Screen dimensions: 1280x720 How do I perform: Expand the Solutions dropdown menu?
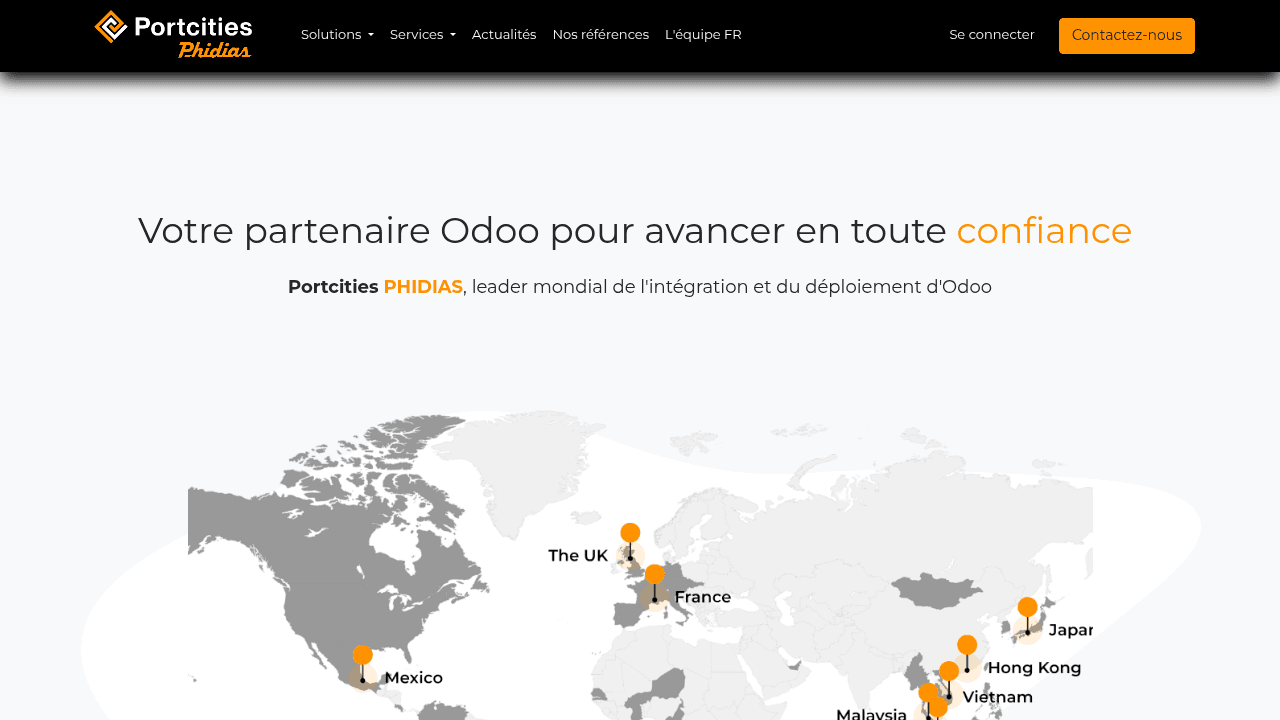[x=337, y=35]
